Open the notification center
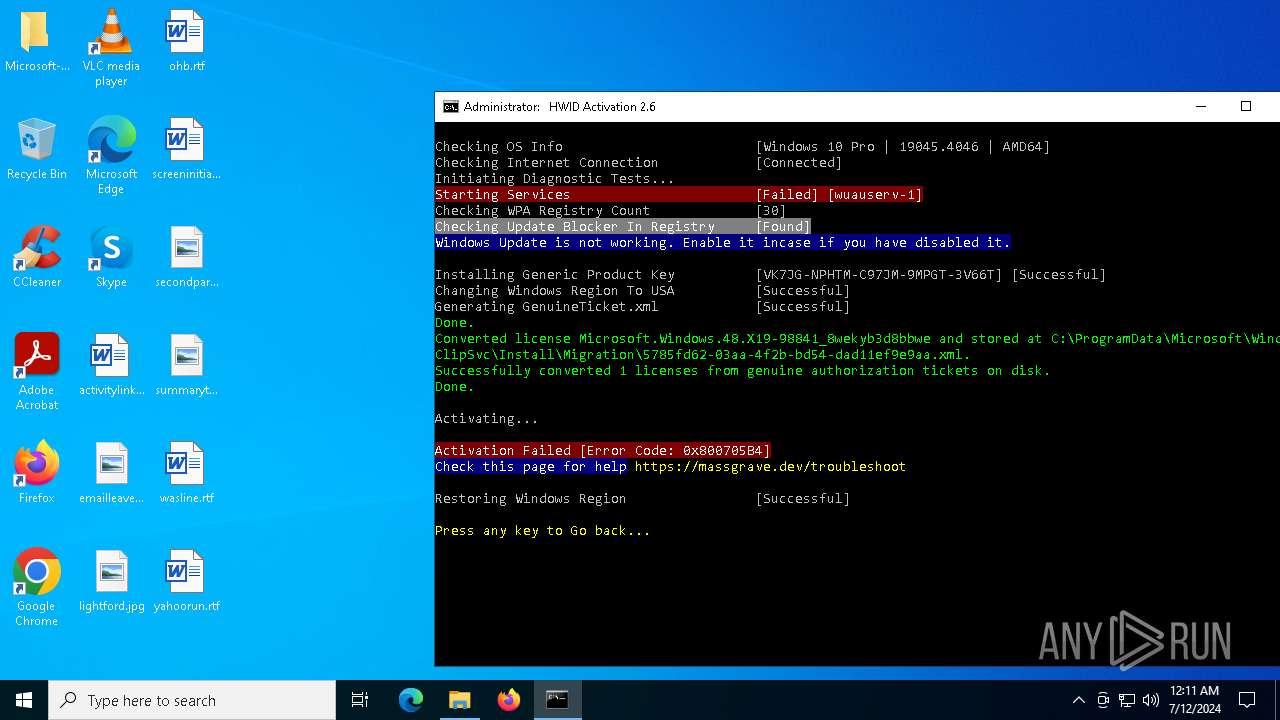The height and width of the screenshot is (720, 1280). click(x=1247, y=700)
